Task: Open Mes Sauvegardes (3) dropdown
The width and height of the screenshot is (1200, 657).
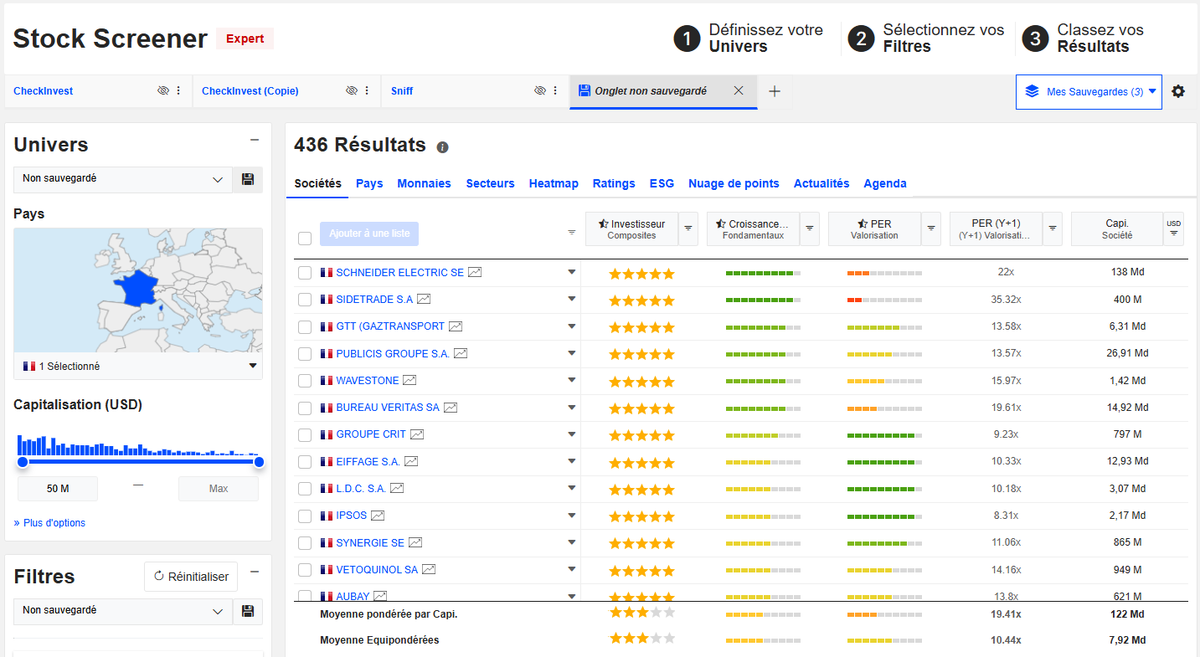Action: pos(1089,91)
